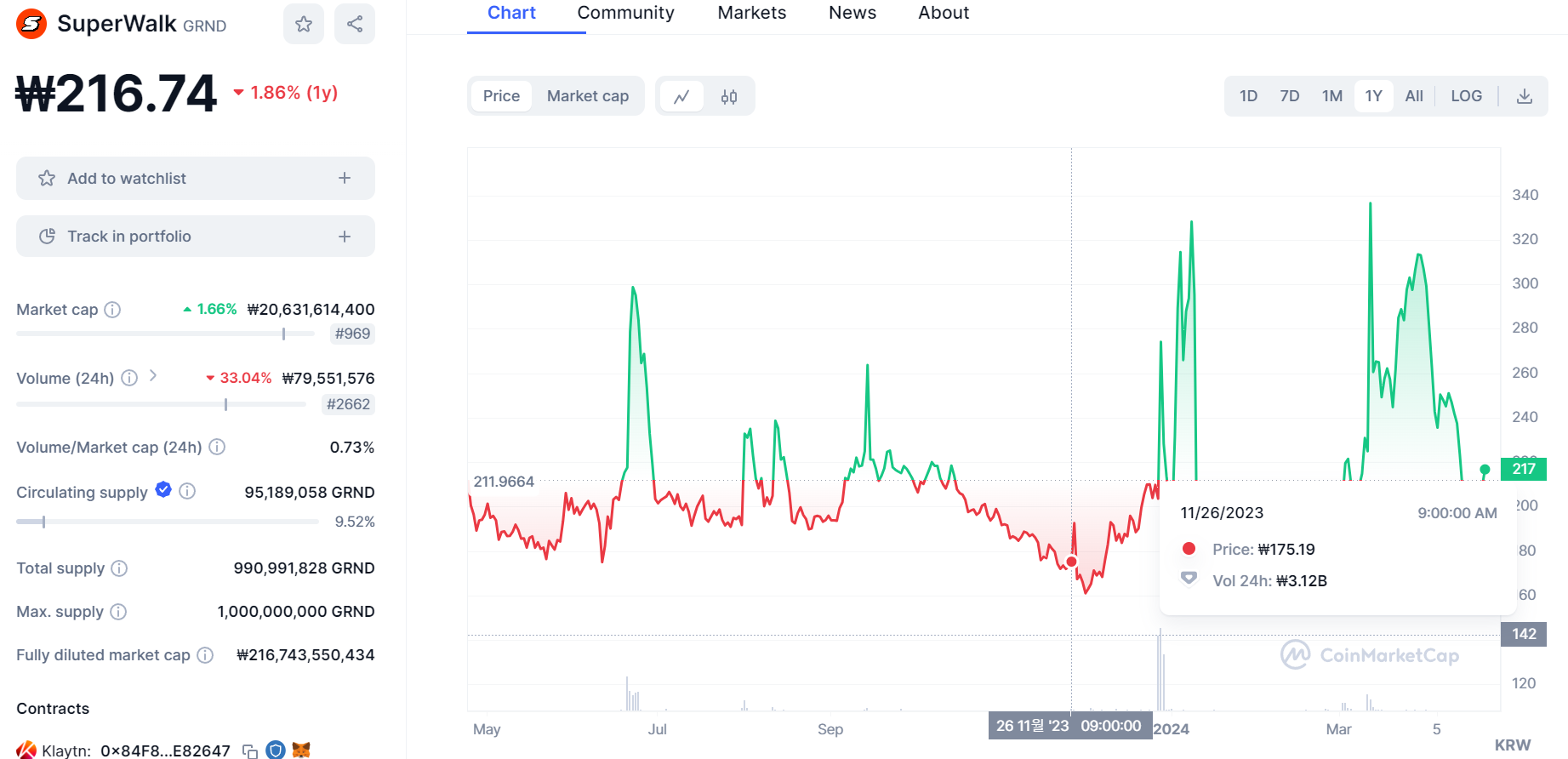The image size is (1568, 759).
Task: Click the 1.86% (1y) change value
Action: click(x=285, y=92)
